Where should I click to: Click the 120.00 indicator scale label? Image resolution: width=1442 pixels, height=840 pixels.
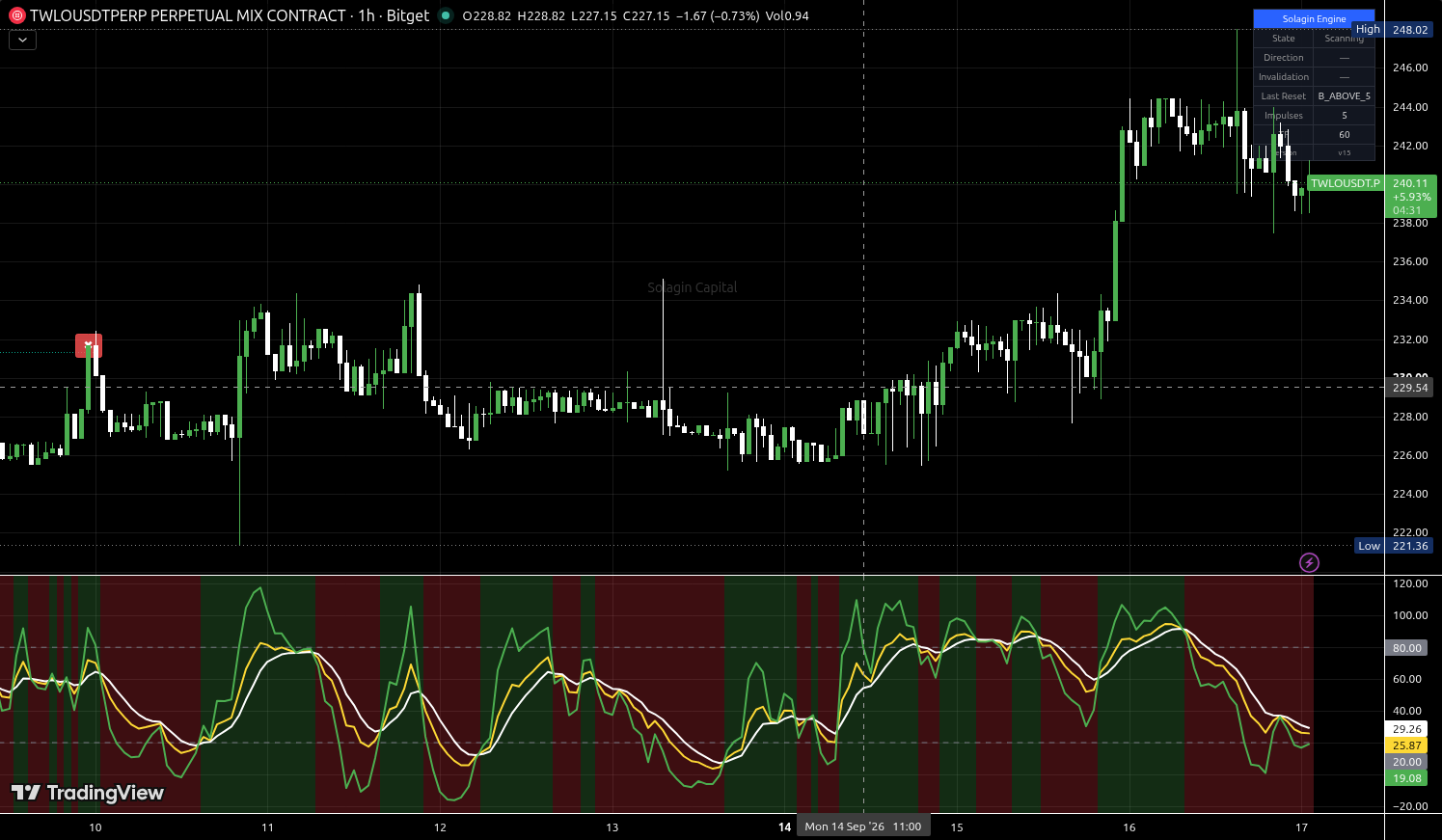point(1410,583)
